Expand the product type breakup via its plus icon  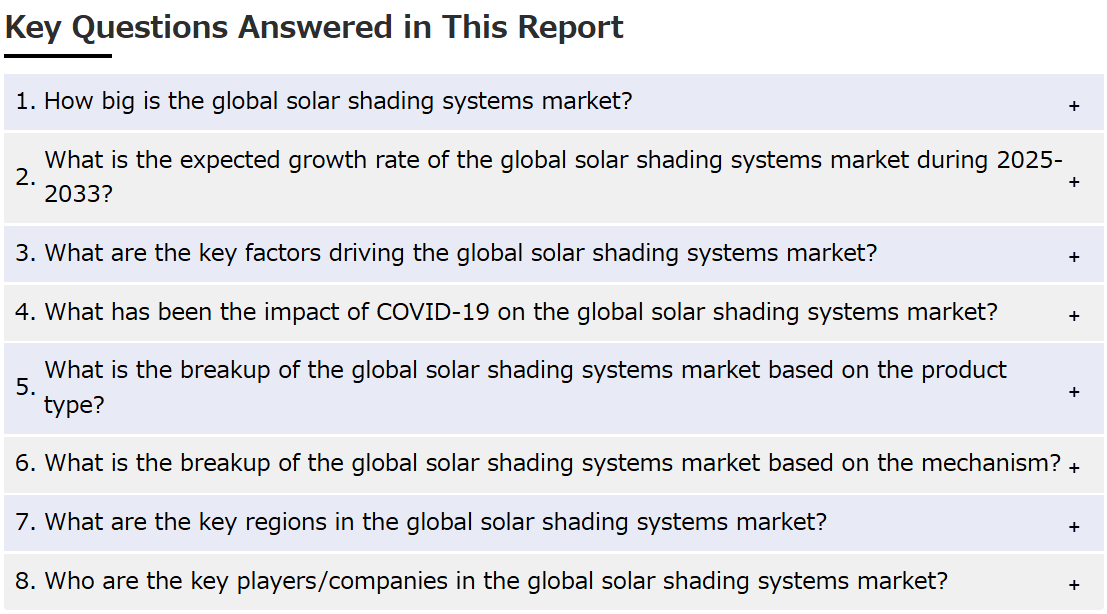coord(1074,392)
